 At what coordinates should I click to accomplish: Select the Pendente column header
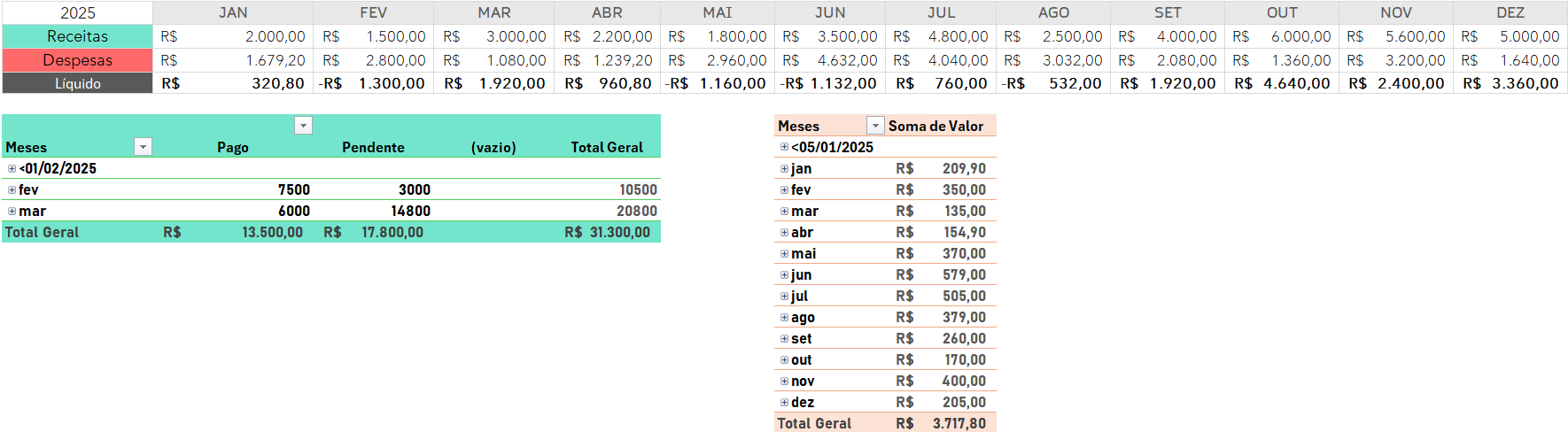click(x=373, y=147)
